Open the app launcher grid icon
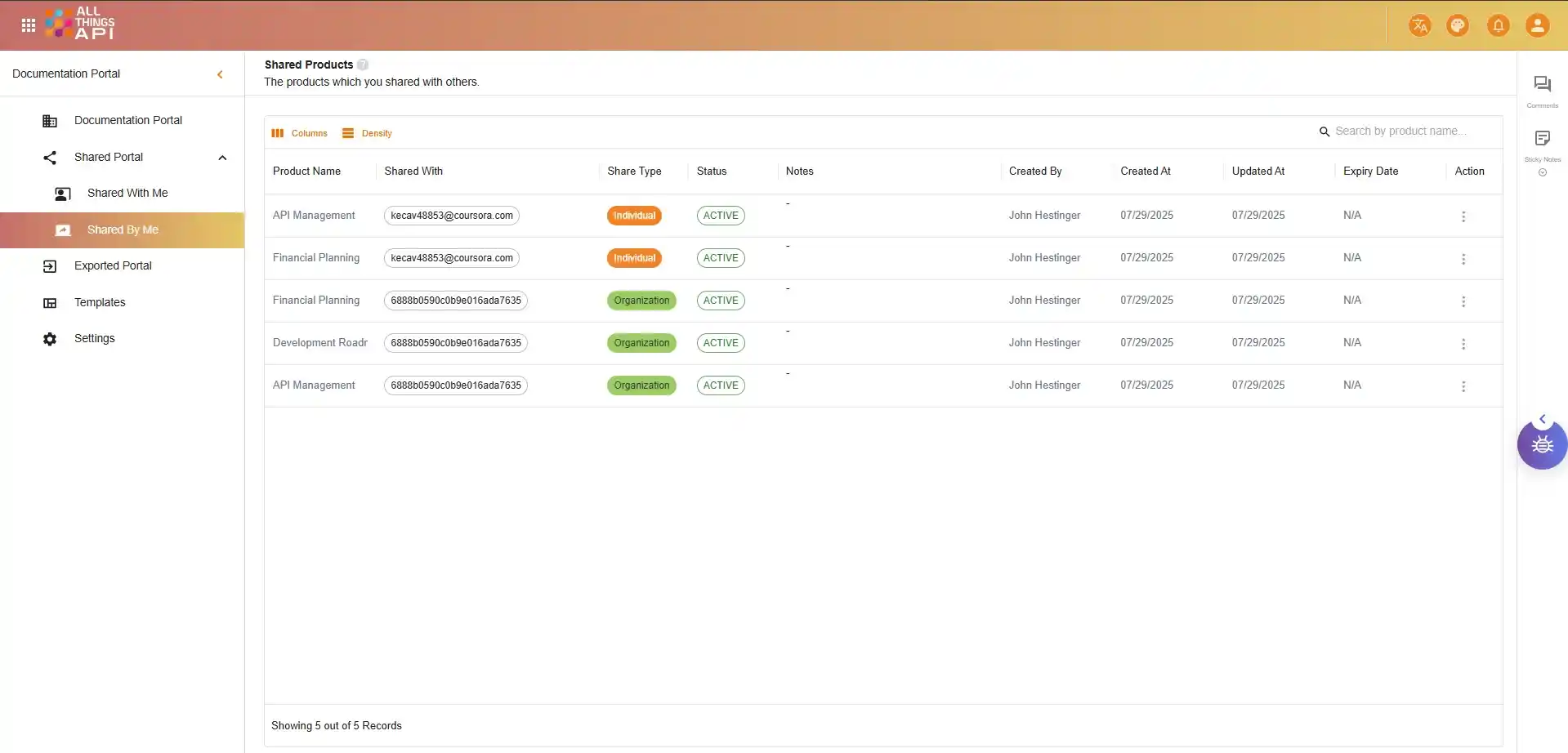Screen dimensions: 1568x753 pos(29,25)
